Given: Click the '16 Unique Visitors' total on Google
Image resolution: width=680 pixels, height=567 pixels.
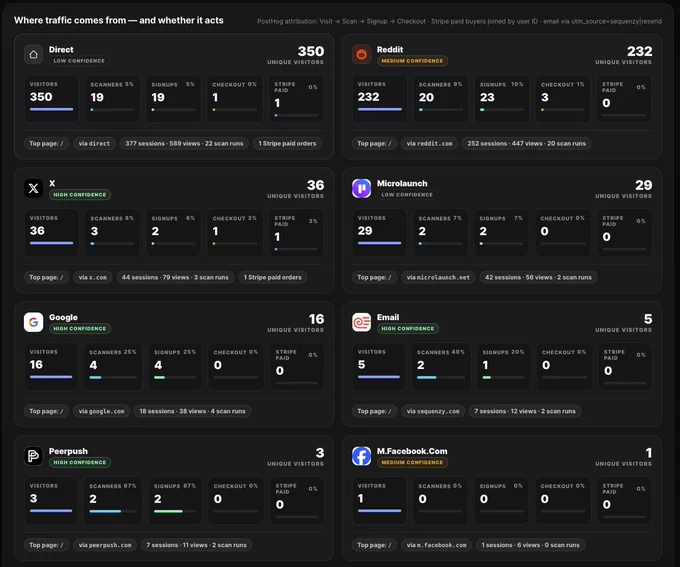Looking at the screenshot, I should click(x=295, y=323).
